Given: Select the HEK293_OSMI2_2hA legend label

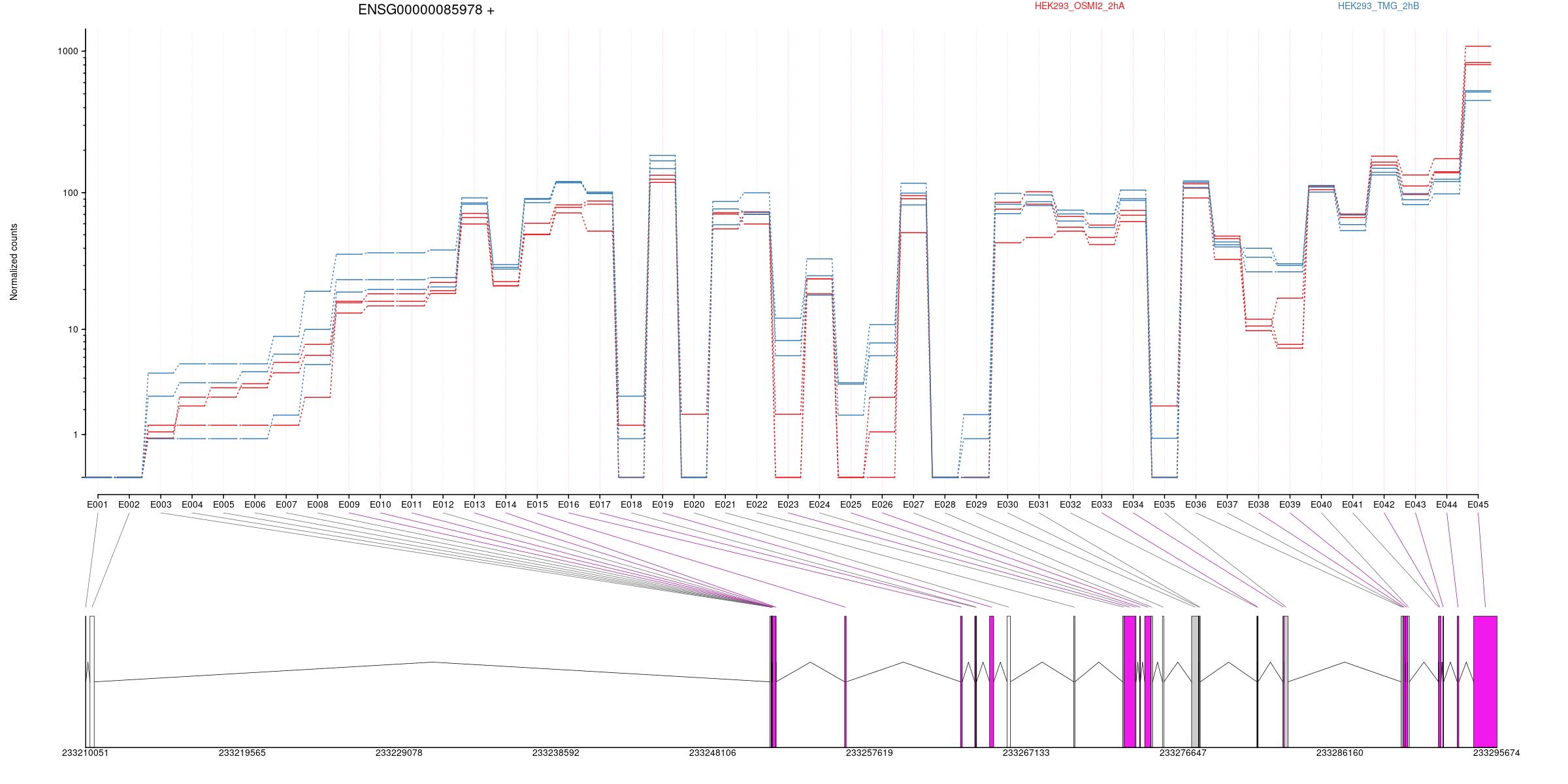Looking at the screenshot, I should coord(1079,6).
